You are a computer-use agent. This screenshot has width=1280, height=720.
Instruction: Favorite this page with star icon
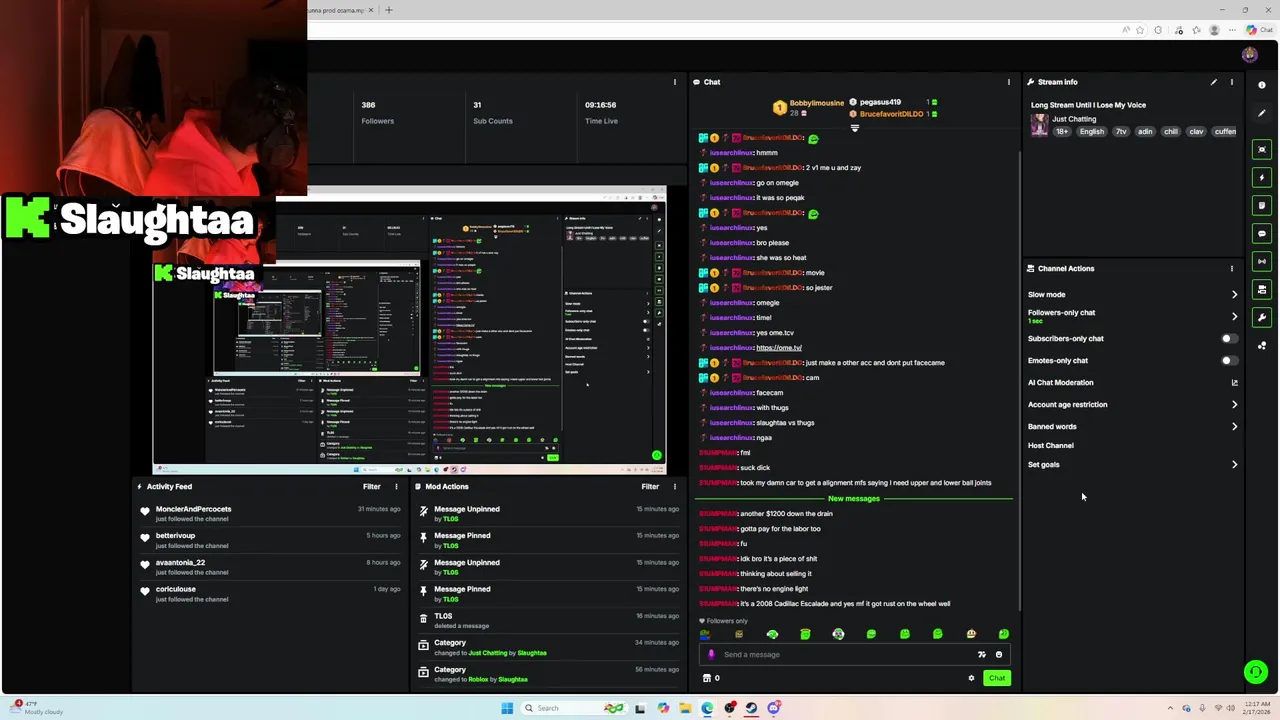[1140, 30]
